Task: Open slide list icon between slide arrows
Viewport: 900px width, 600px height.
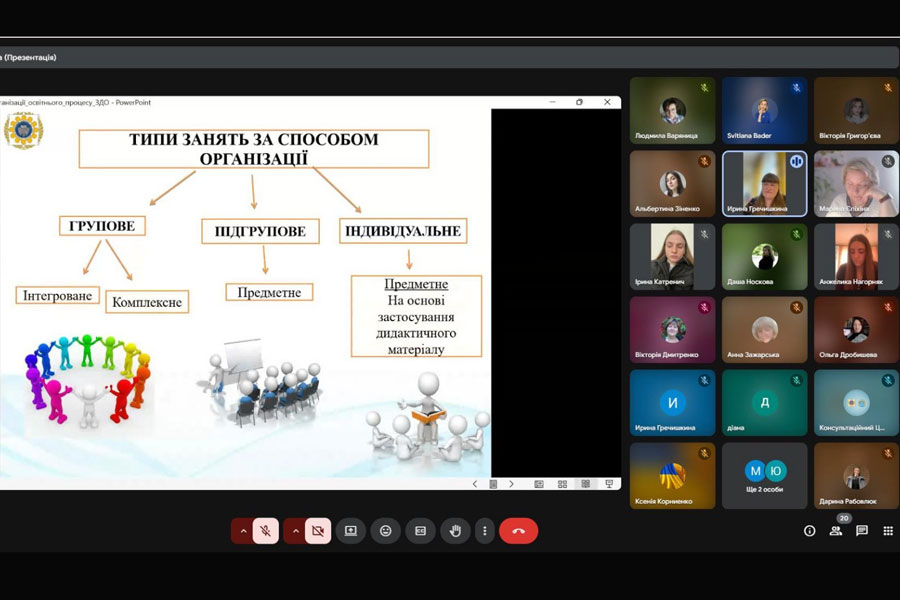Action: 493,484
